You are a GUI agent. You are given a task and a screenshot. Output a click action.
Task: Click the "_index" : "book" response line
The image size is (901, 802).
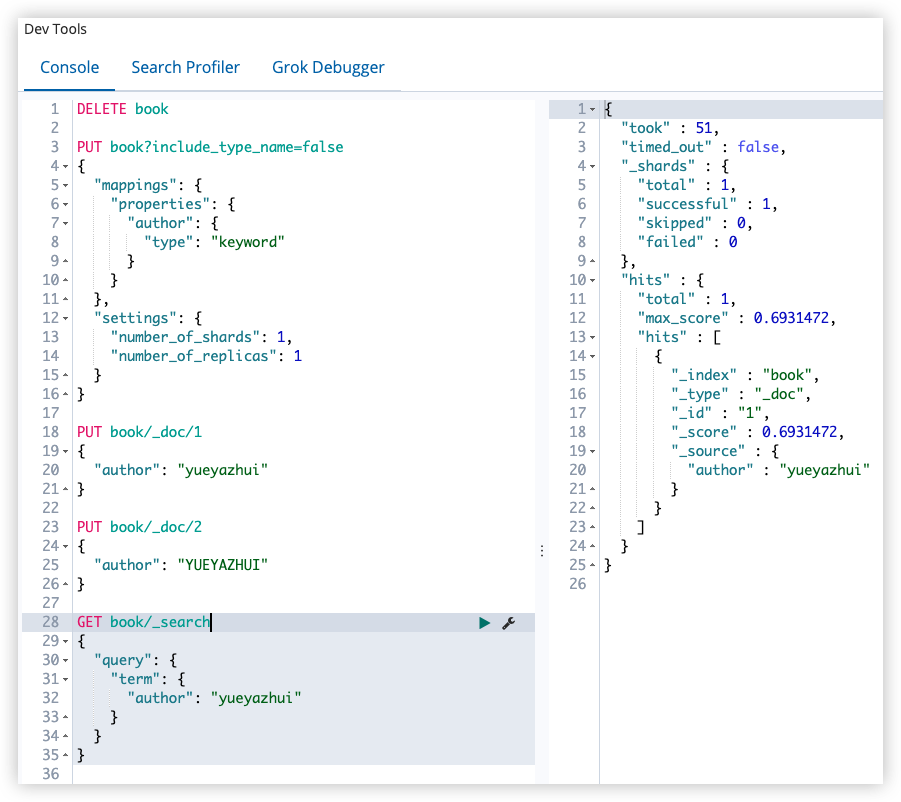(745, 375)
